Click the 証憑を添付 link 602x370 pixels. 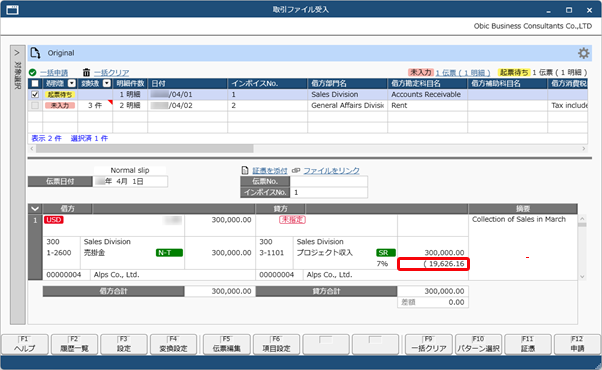coord(270,170)
